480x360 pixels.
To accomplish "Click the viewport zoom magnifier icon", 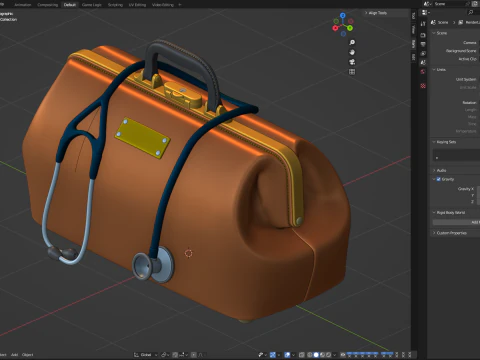I will [352, 42].
